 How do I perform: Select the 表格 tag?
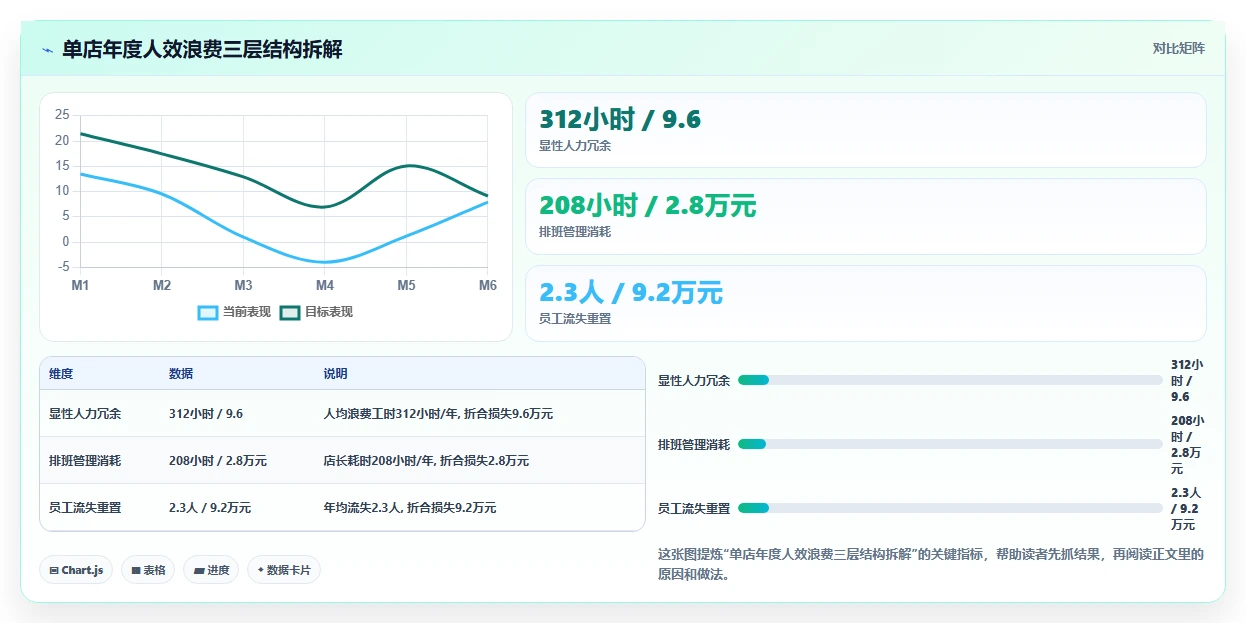coord(148,570)
